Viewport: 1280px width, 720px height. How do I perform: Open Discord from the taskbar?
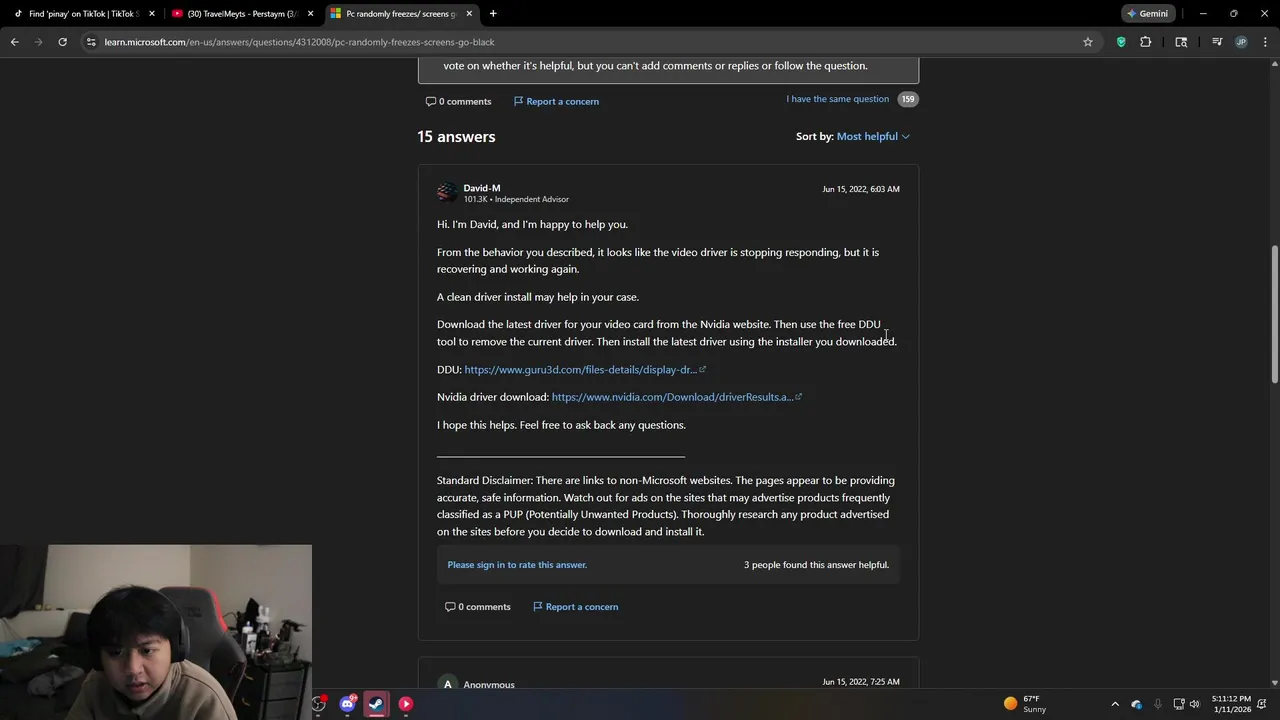pos(347,704)
